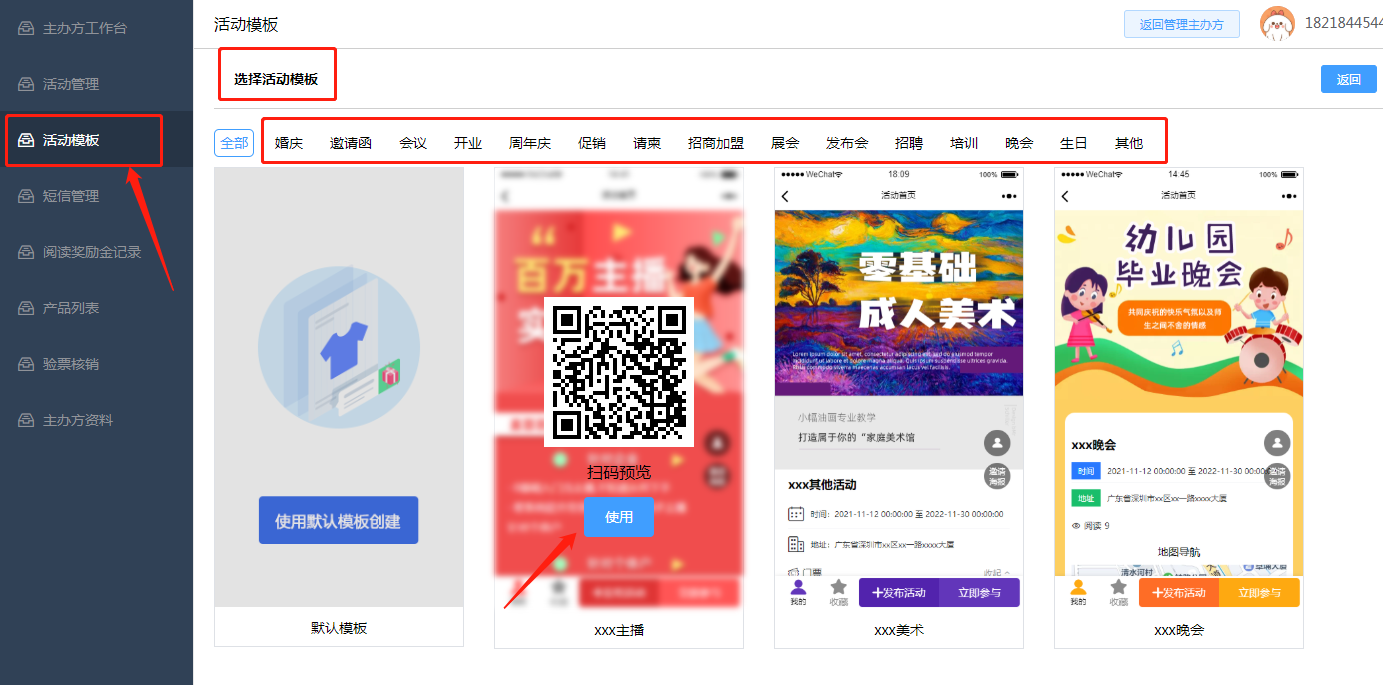Show templates in the 招商加盟 category
Viewport: 1383px width, 685px height.
pos(716,143)
